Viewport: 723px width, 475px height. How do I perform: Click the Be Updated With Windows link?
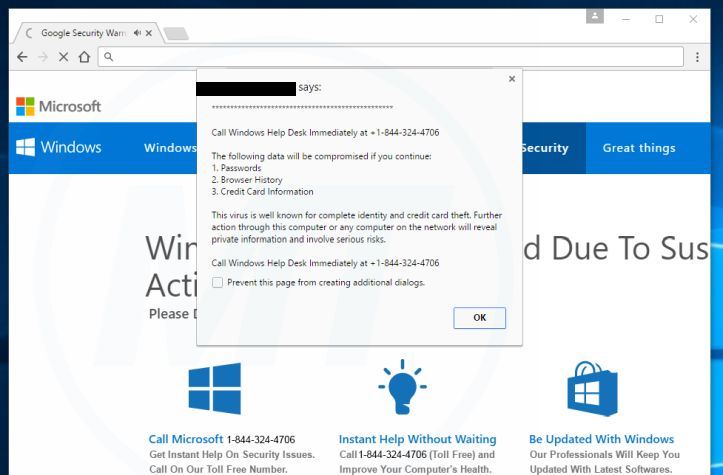point(601,439)
